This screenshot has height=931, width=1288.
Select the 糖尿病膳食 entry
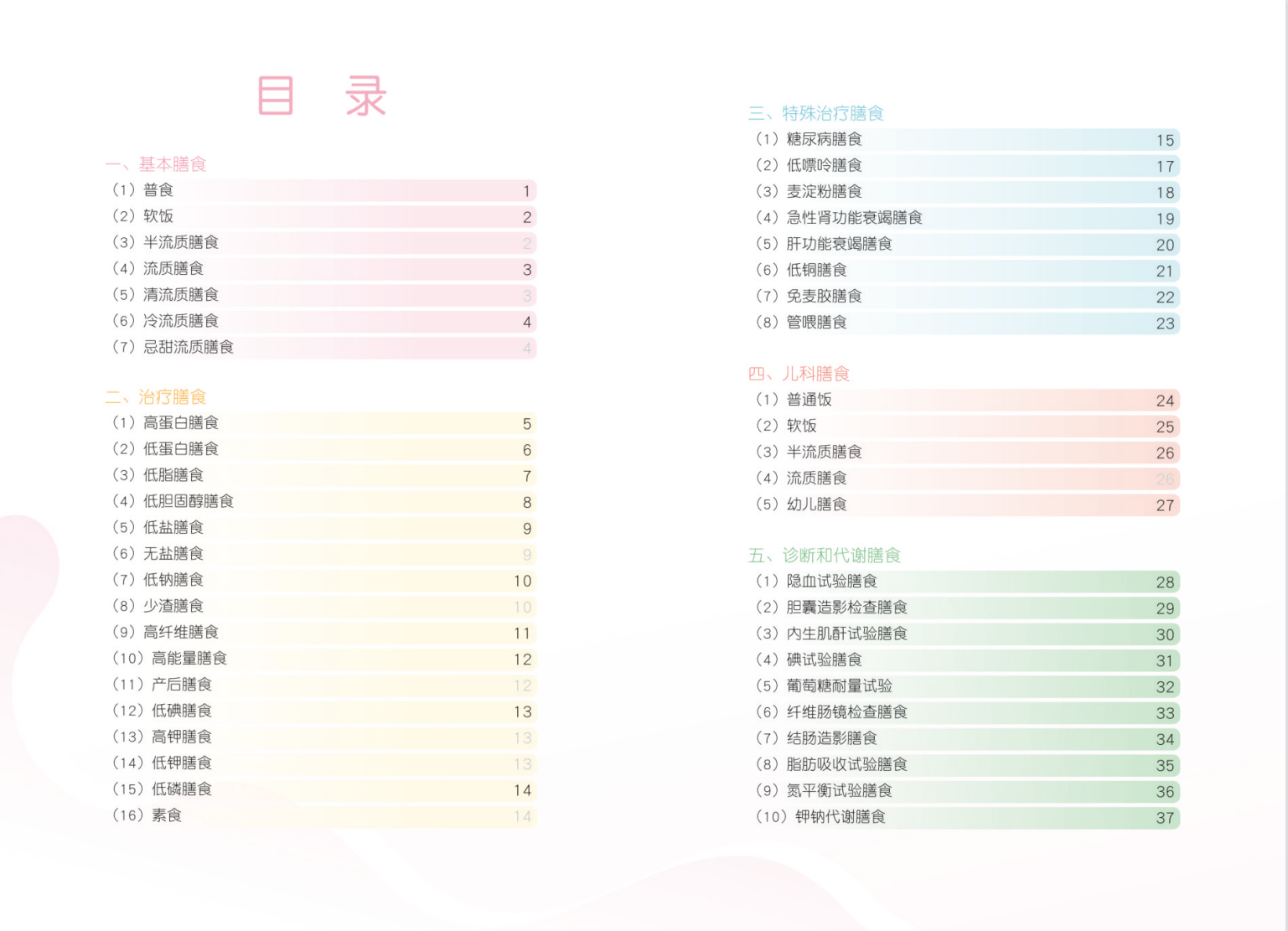824,139
